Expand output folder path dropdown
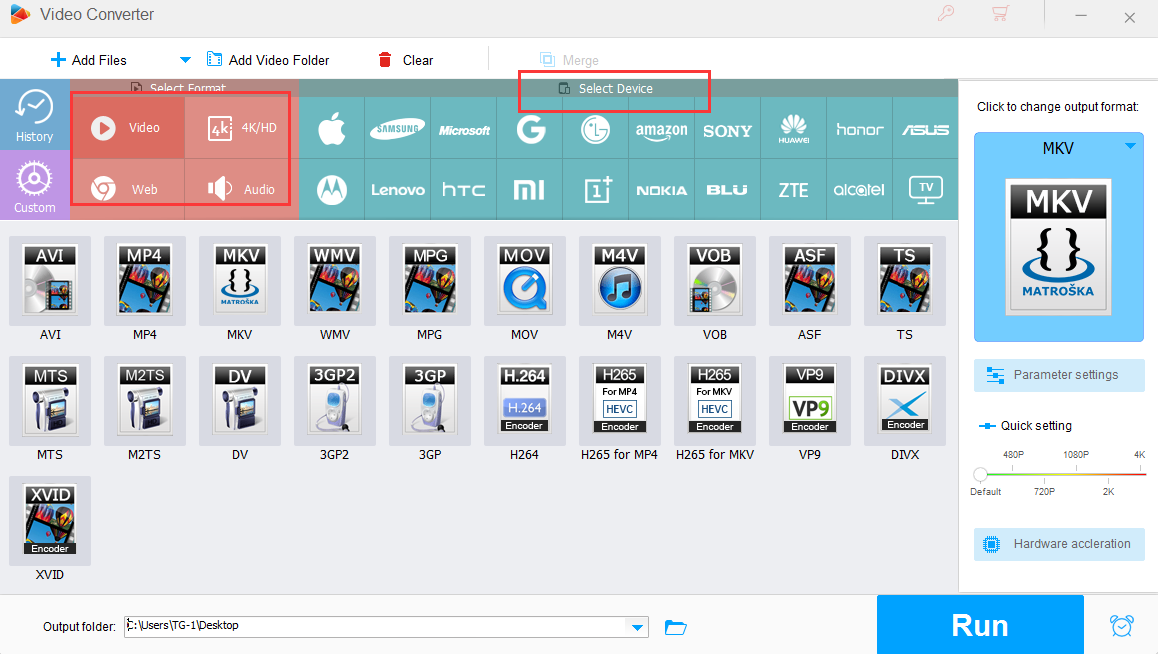1158x654 pixels. coord(637,627)
